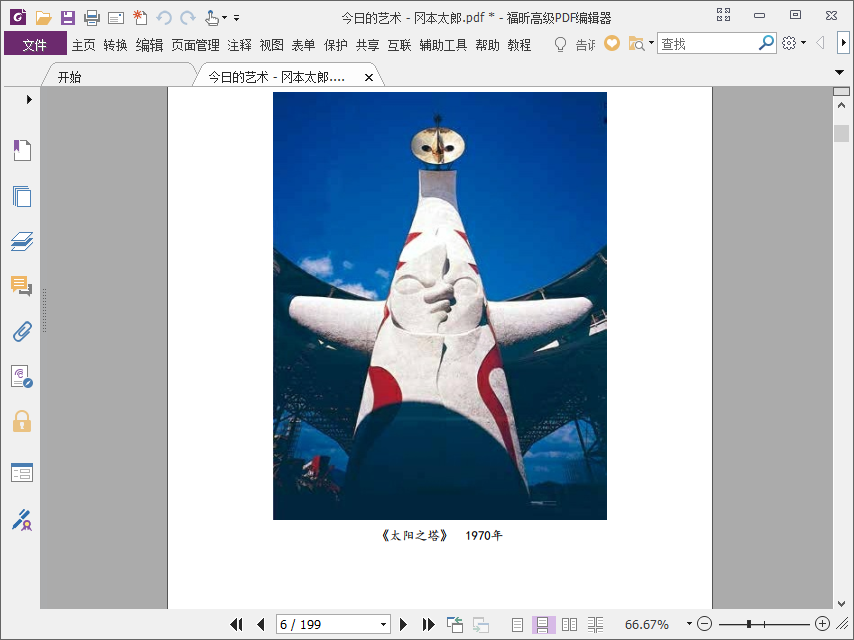The width and height of the screenshot is (854, 640).
Task: Open the 保护 ribbon tab
Action: (336, 45)
